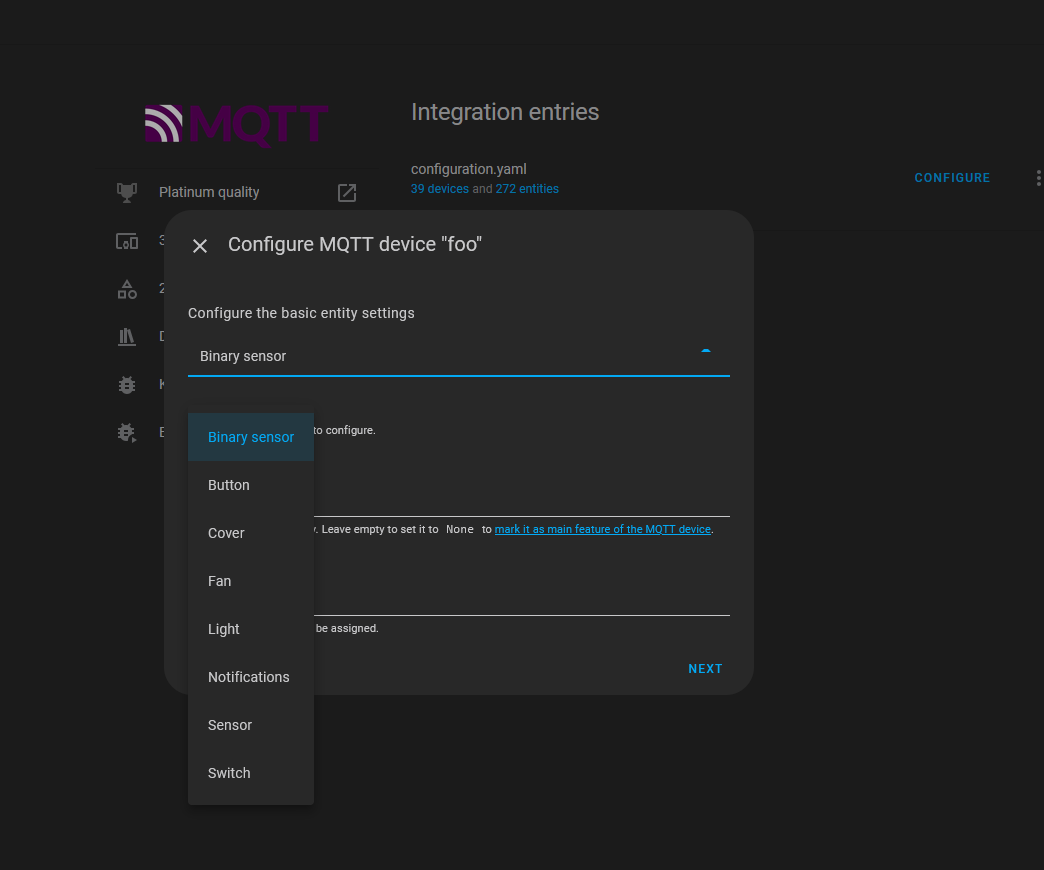The image size is (1044, 870).
Task: Open Platinum quality via external link icon
Action: pyautogui.click(x=347, y=193)
